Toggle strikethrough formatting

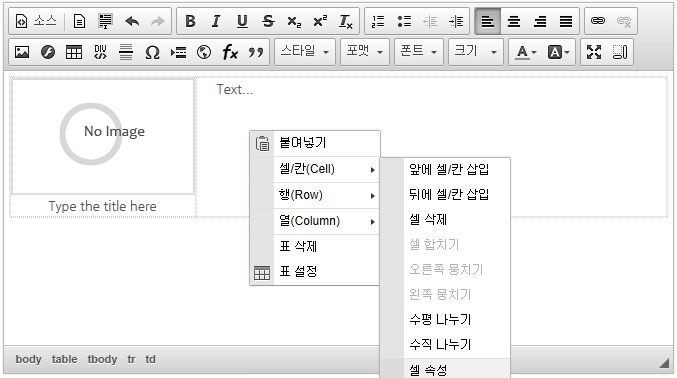(268, 21)
